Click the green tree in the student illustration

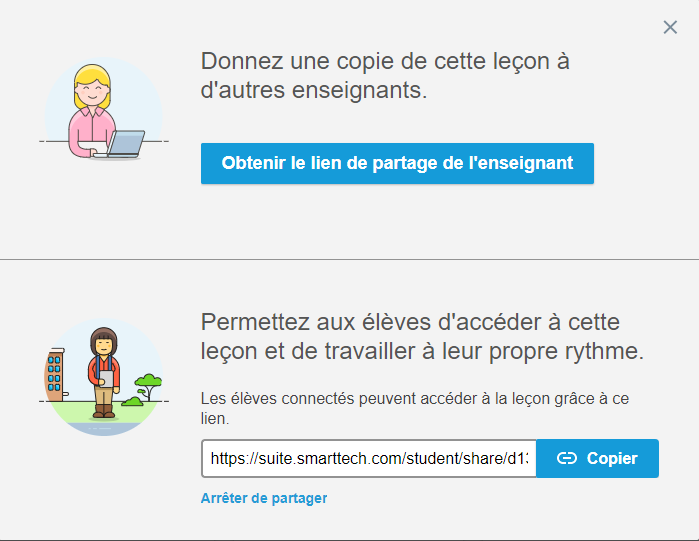(148, 381)
